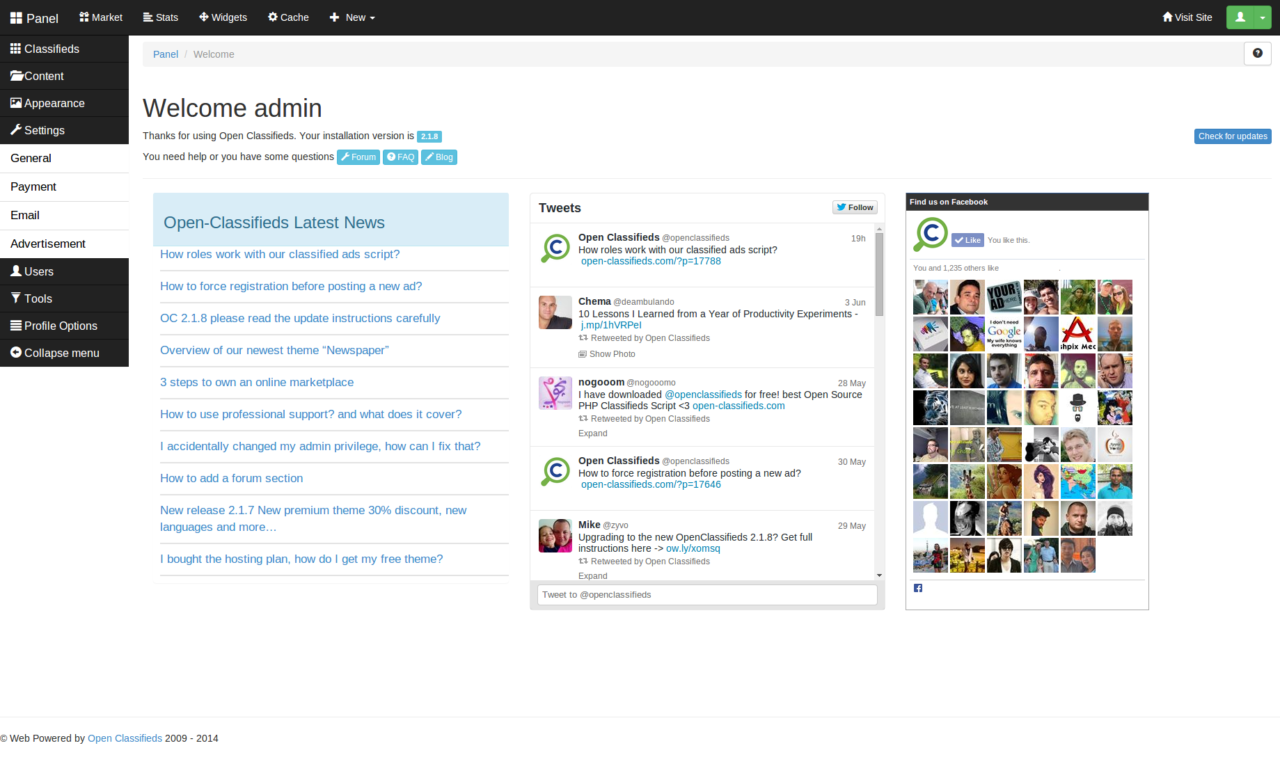Open the admin privilege fix news link
1280x780 pixels.
[x=320, y=446]
